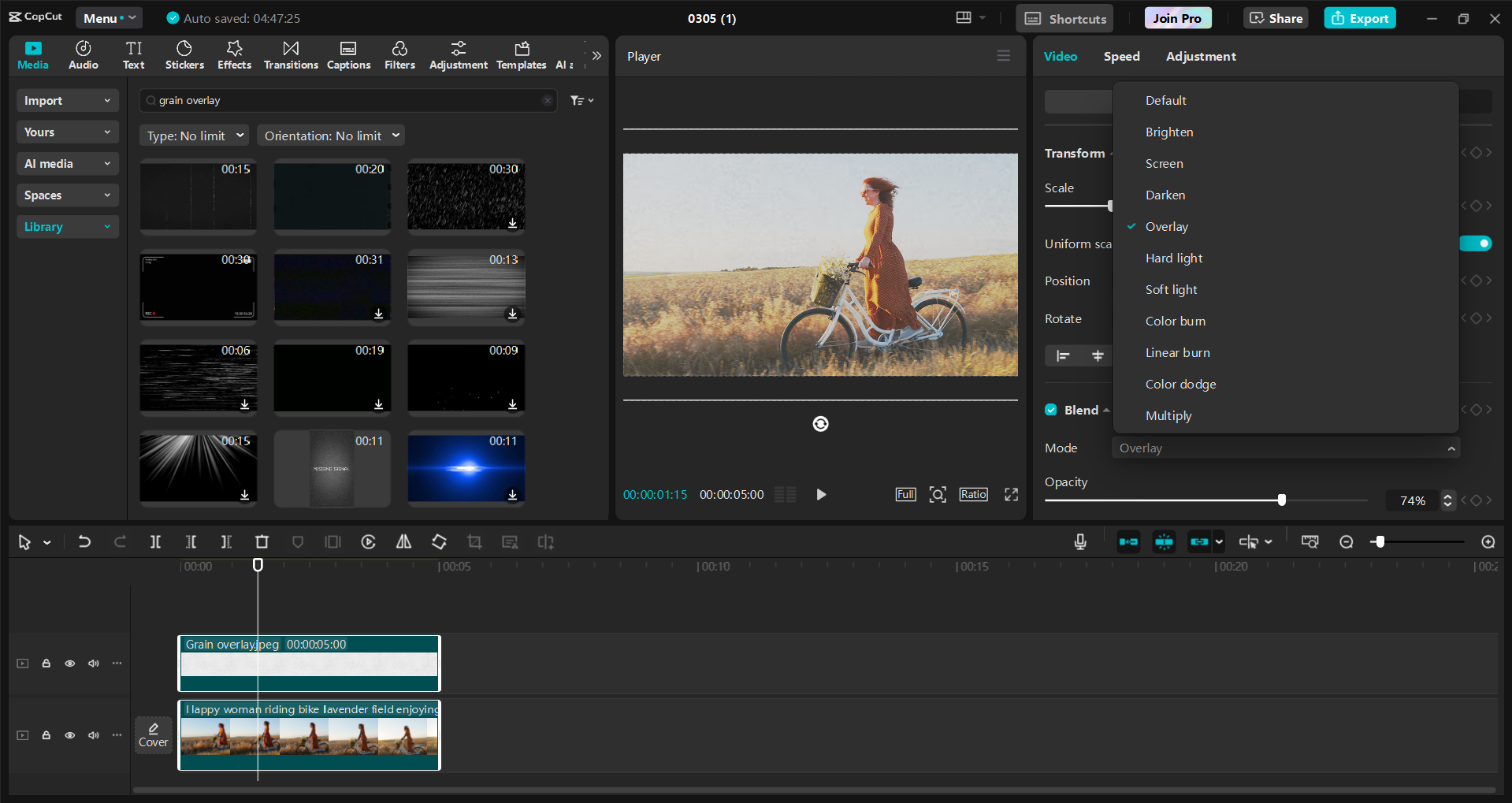Click the Delete icon in the timeline toolbar
Screen dimensions: 1512x803
point(262,541)
